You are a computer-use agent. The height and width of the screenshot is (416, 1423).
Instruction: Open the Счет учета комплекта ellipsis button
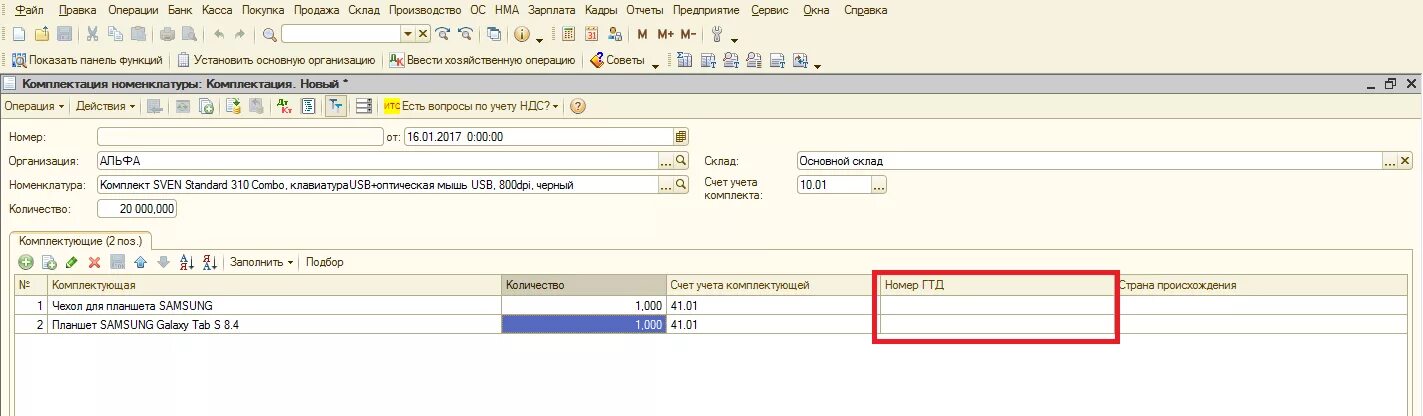tap(879, 185)
